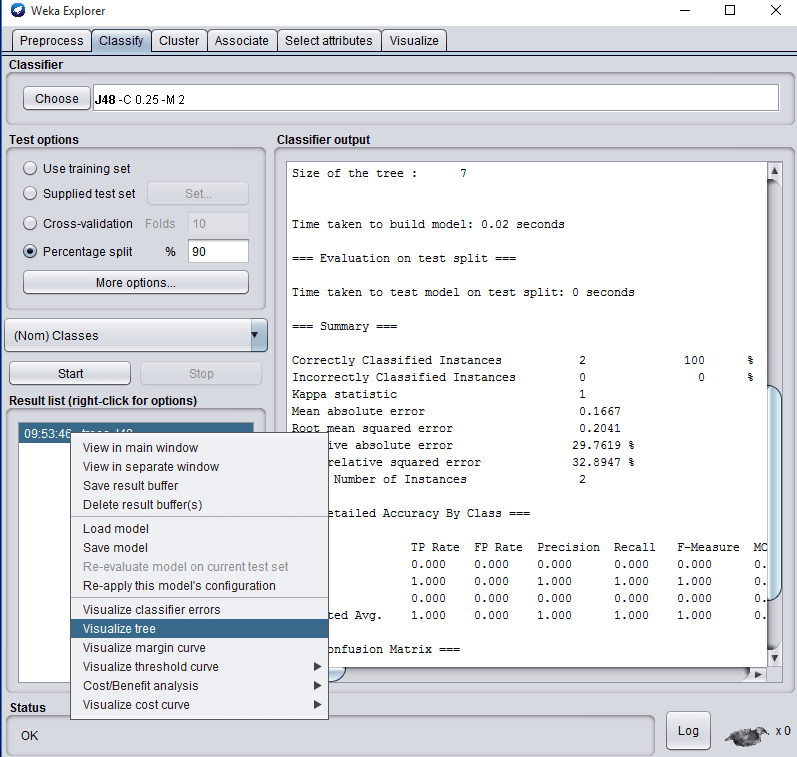Click the horizontal scroll-right arrow of output
Viewport: 797px width, 757px height.
(x=758, y=675)
